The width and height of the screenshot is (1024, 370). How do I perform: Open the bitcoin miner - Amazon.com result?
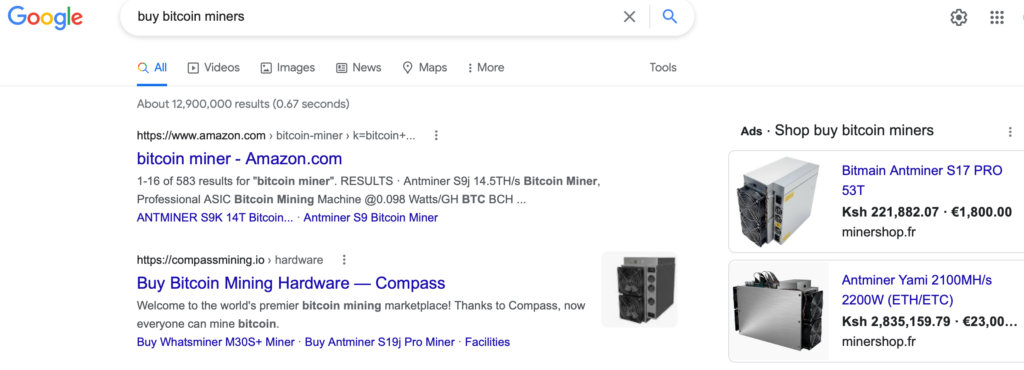pyautogui.click(x=239, y=159)
